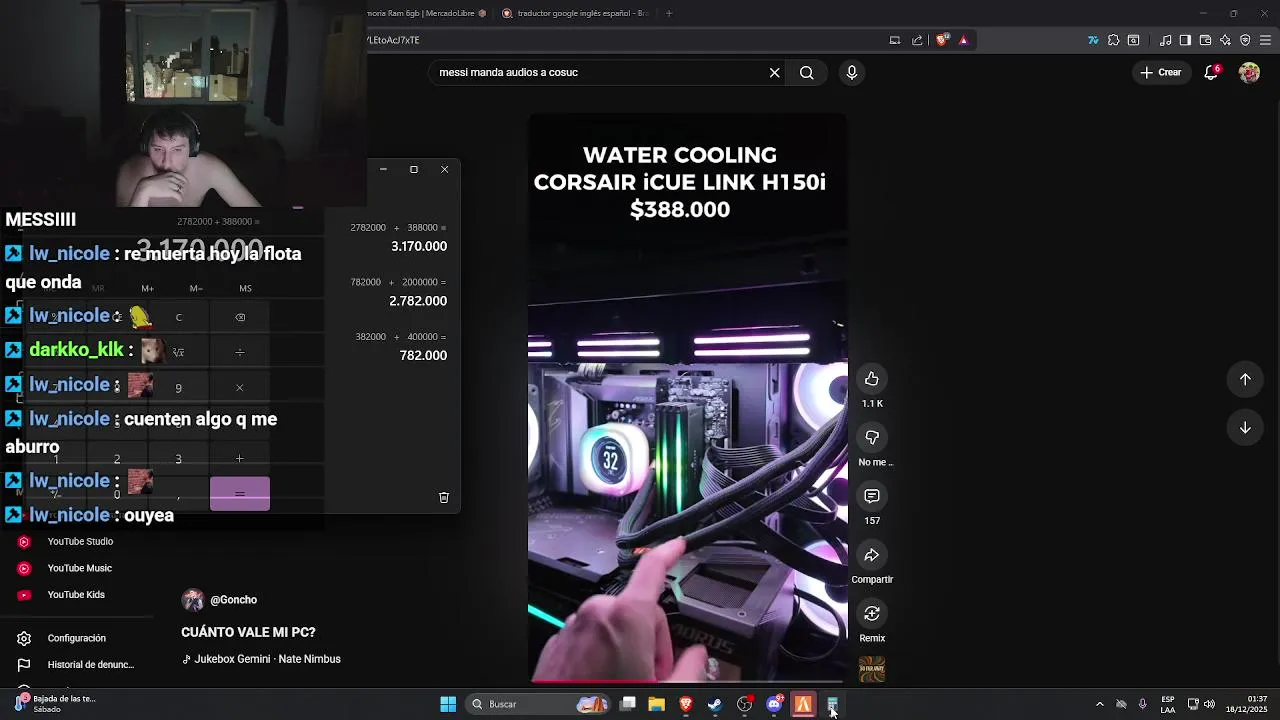Open File Explorer from taskbar

pos(657,704)
